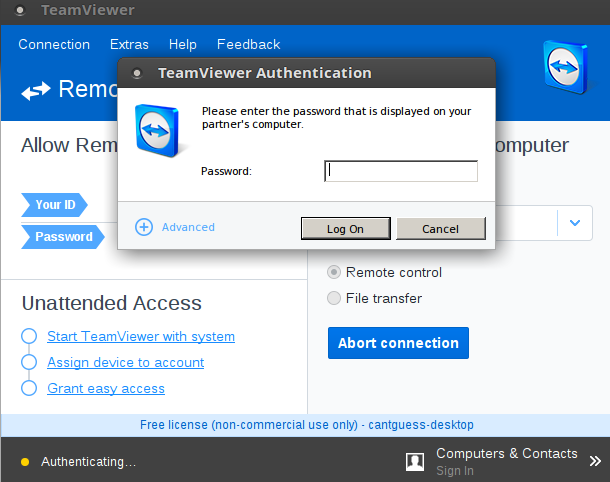The height and width of the screenshot is (482, 610).
Task: Expand Advanced options via the plus icon
Action: 144,227
